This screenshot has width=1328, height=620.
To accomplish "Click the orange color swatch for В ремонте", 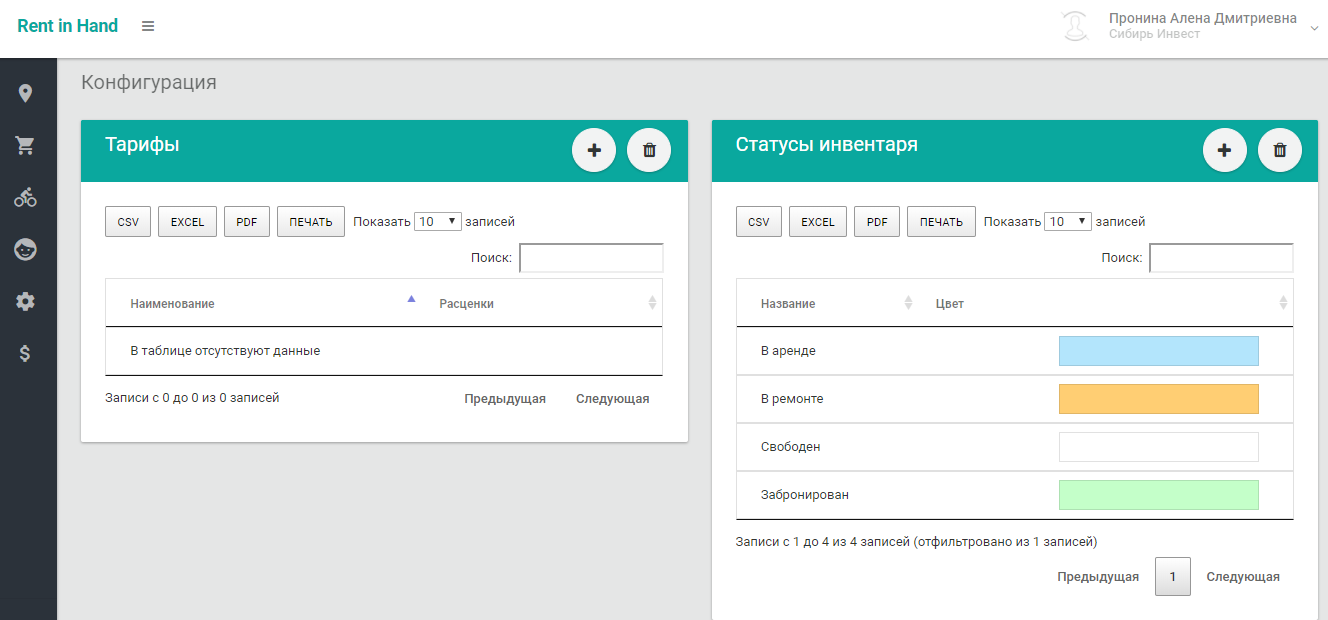I will click(1158, 399).
